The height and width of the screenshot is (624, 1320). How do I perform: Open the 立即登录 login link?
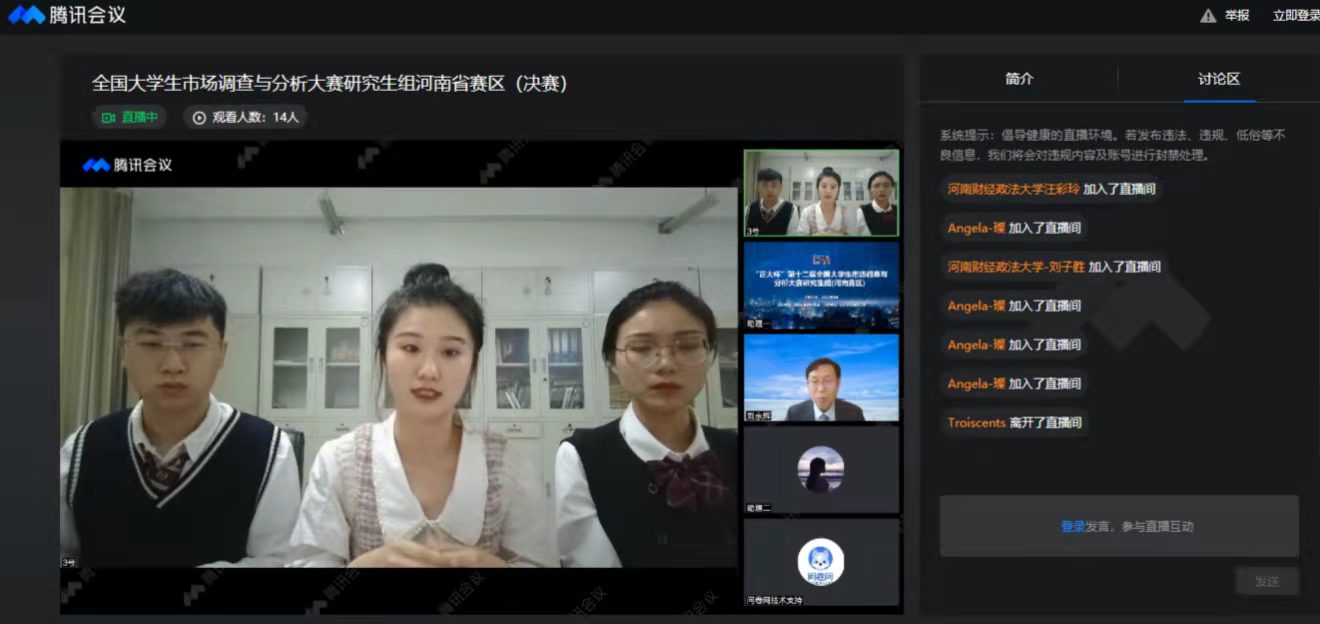click(x=1295, y=16)
